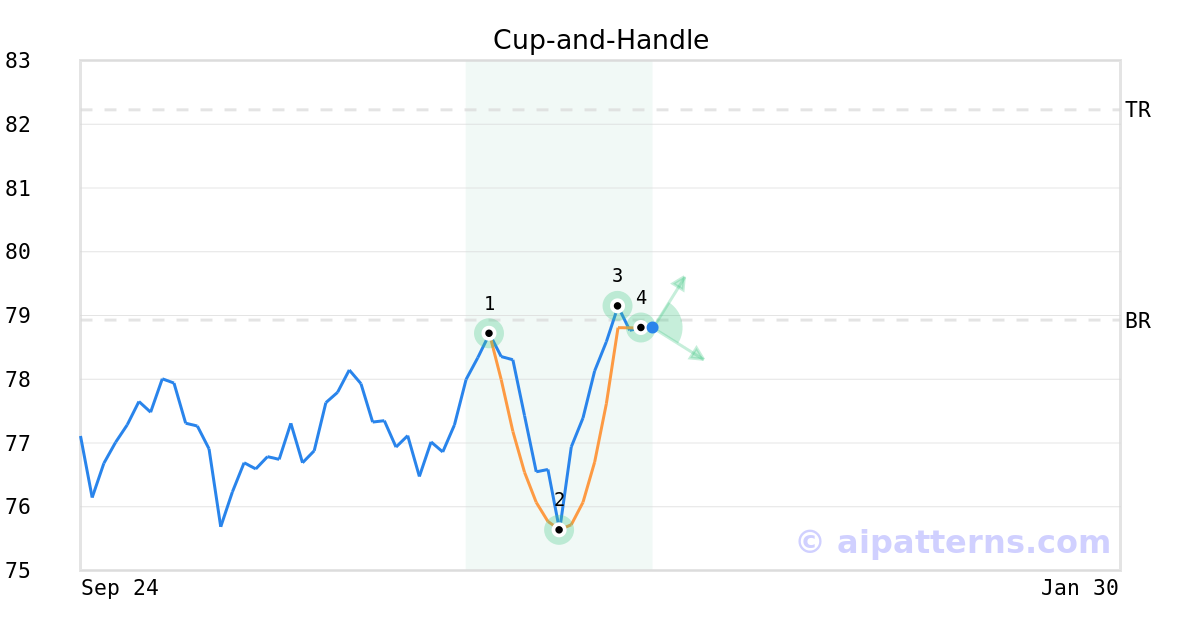The image size is (1200, 630).
Task: Click the 83 price axis label
Action: [x=18, y=61]
